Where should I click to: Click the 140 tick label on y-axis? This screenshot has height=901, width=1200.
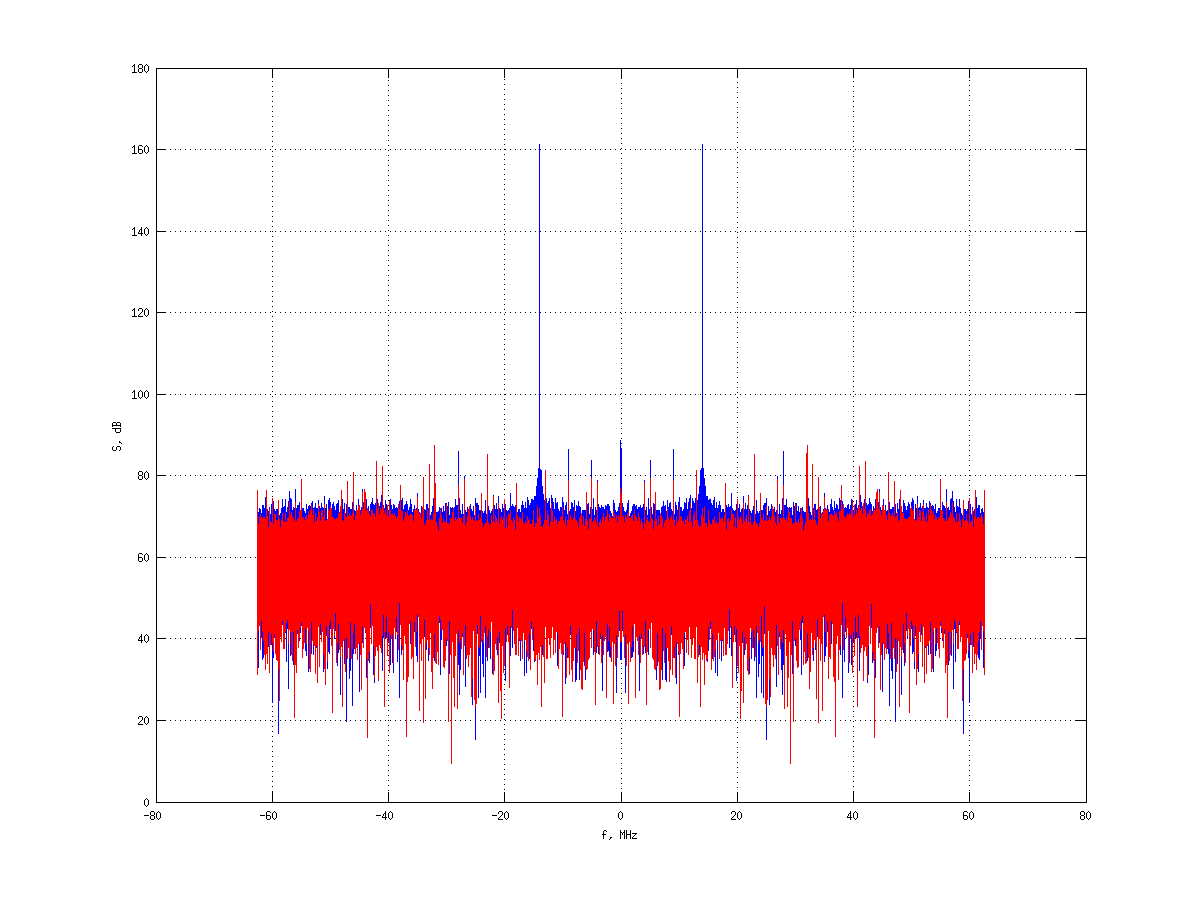coord(140,232)
